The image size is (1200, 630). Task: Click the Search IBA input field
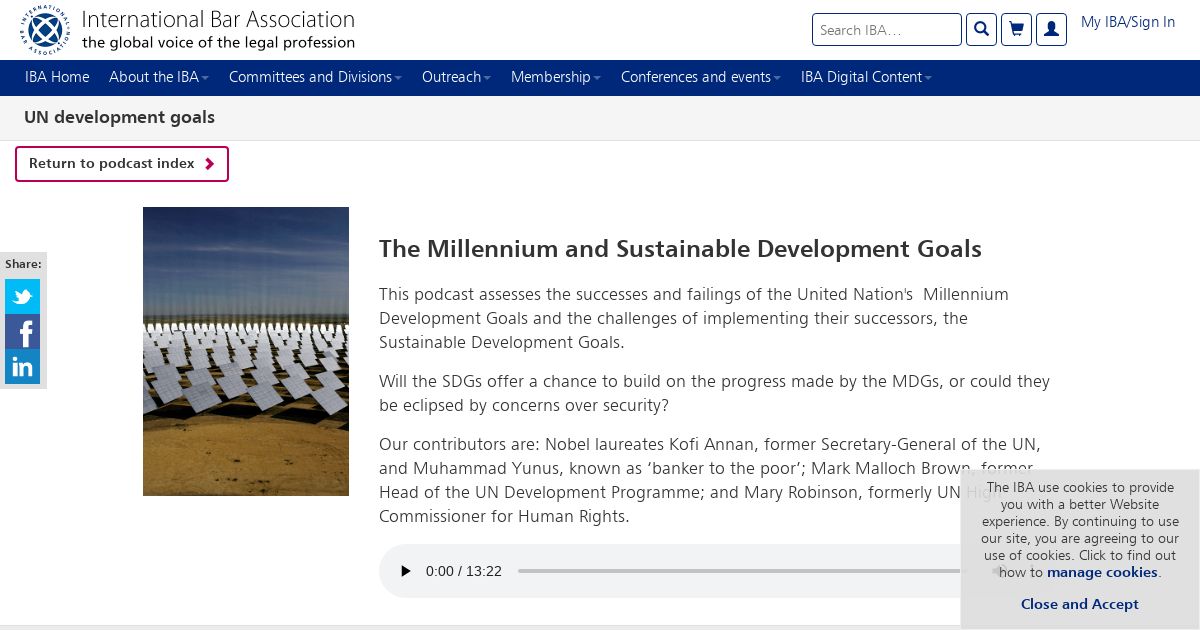[887, 29]
